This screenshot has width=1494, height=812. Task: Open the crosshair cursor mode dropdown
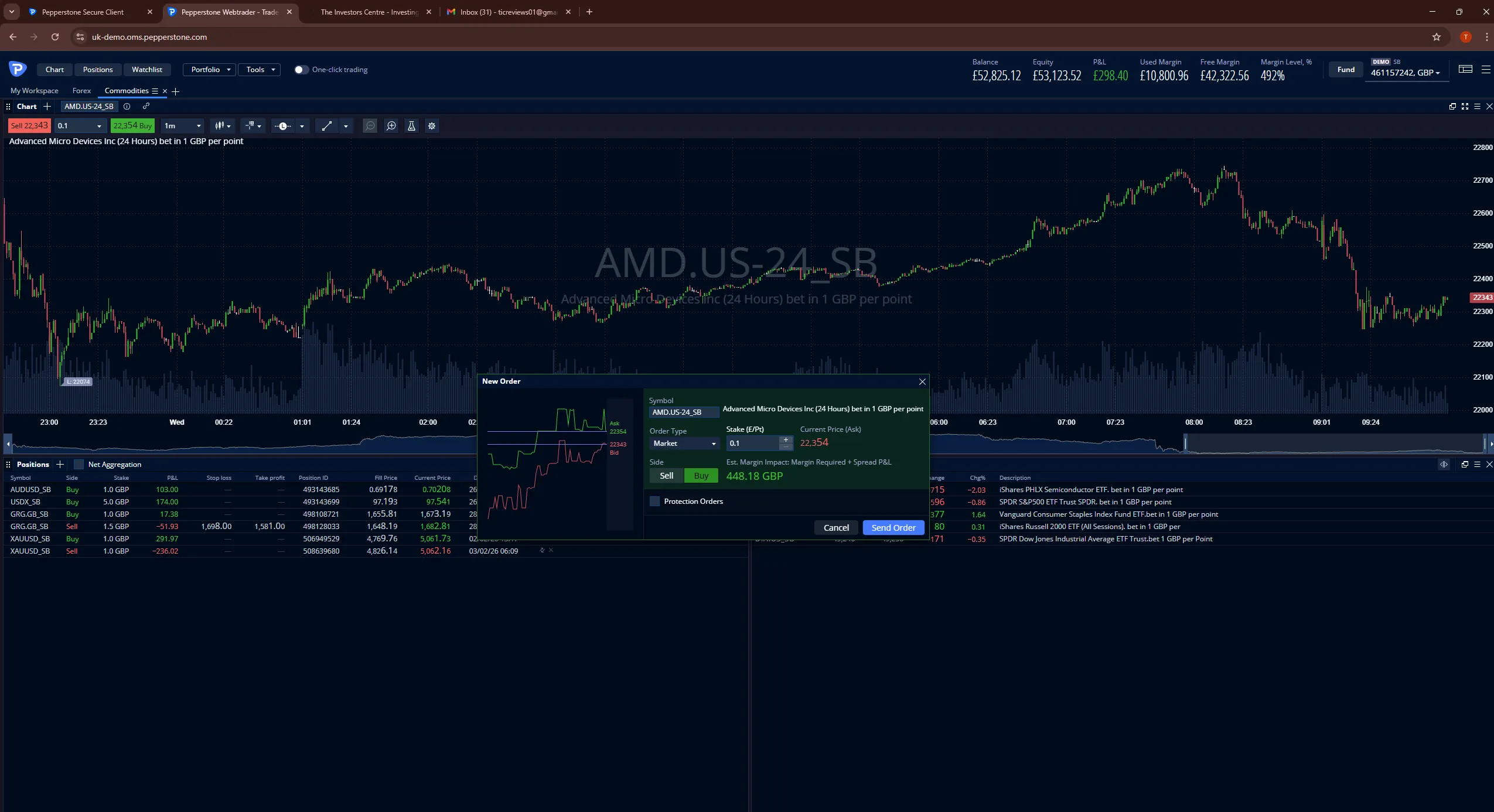pyautogui.click(x=253, y=126)
